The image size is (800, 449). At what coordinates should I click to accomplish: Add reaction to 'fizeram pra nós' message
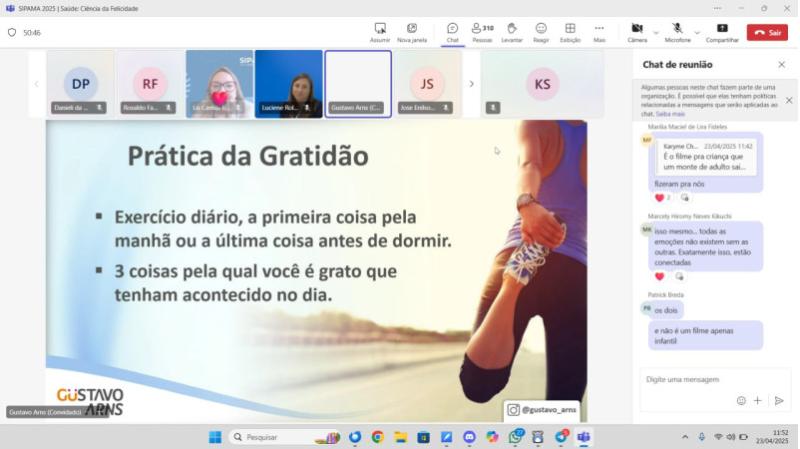[x=685, y=197]
